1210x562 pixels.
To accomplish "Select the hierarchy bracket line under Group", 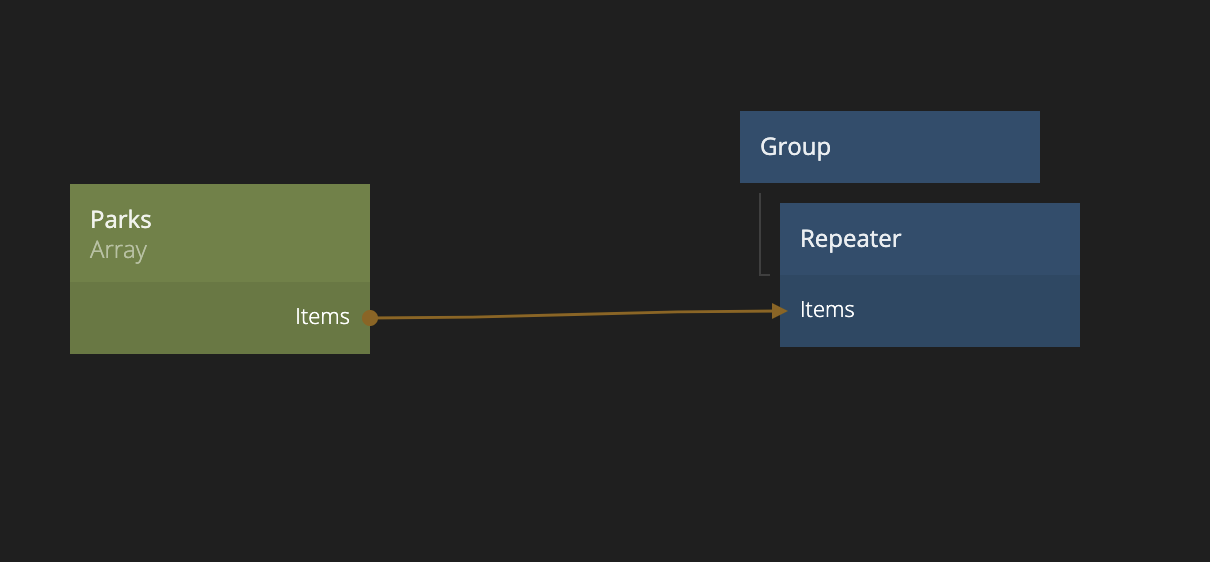I will coord(761,235).
